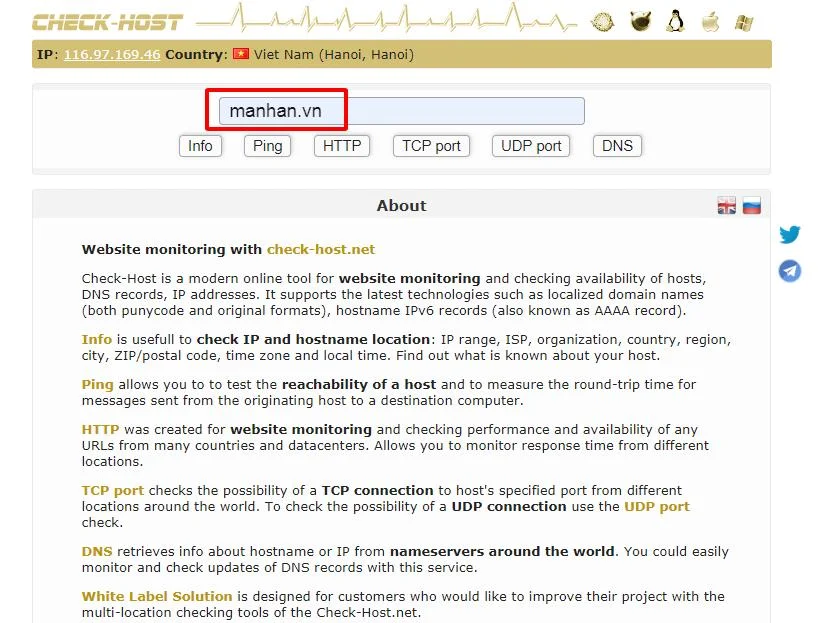Click the DNS check button
The height and width of the screenshot is (623, 818).
point(617,146)
